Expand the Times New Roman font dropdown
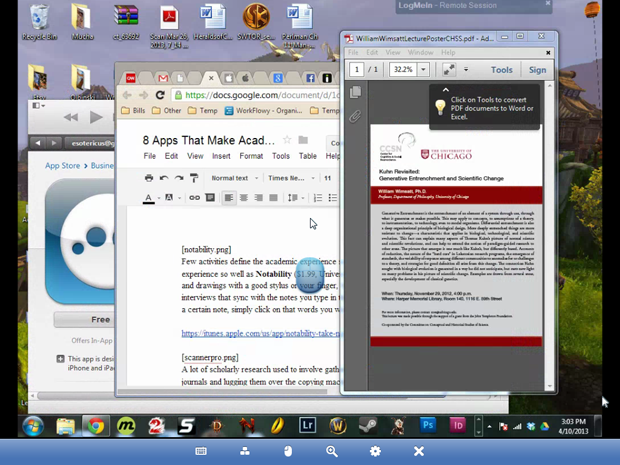The height and width of the screenshot is (465, 620). (x=291, y=178)
